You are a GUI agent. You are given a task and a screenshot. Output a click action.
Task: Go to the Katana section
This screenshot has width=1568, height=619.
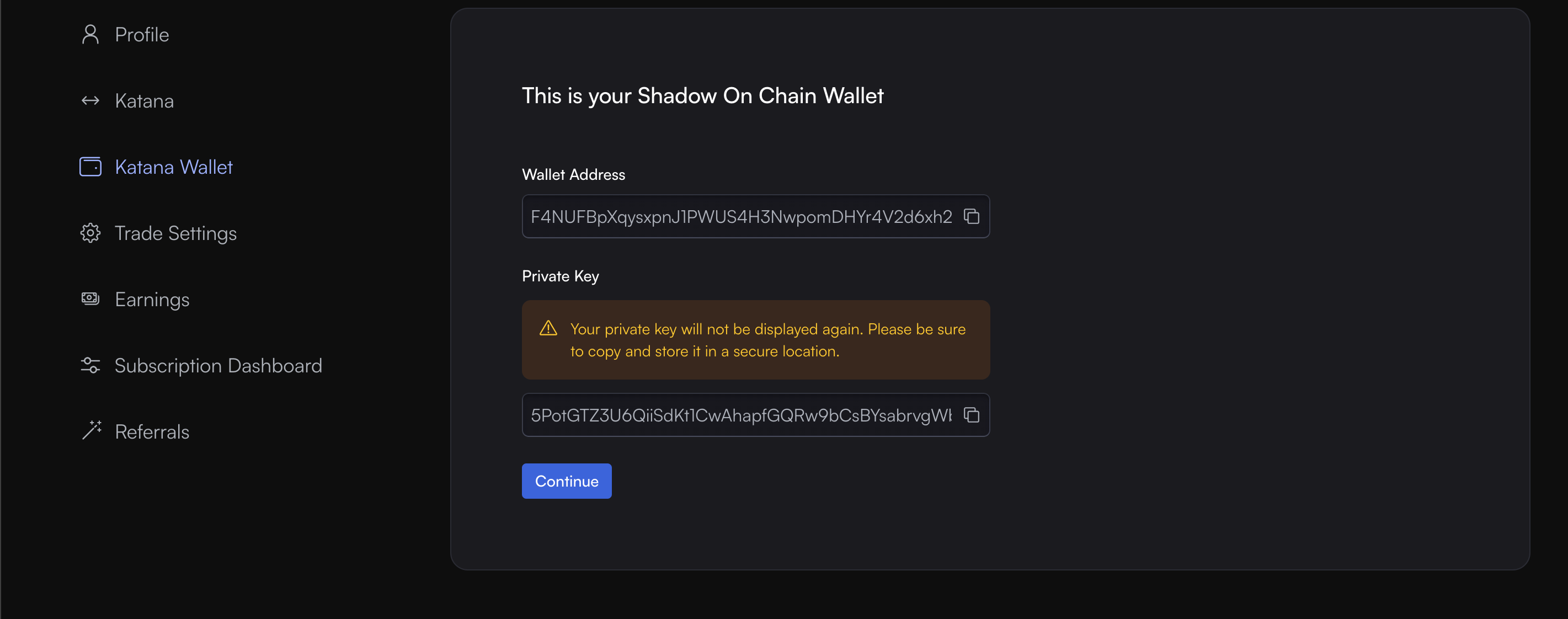coord(144,101)
